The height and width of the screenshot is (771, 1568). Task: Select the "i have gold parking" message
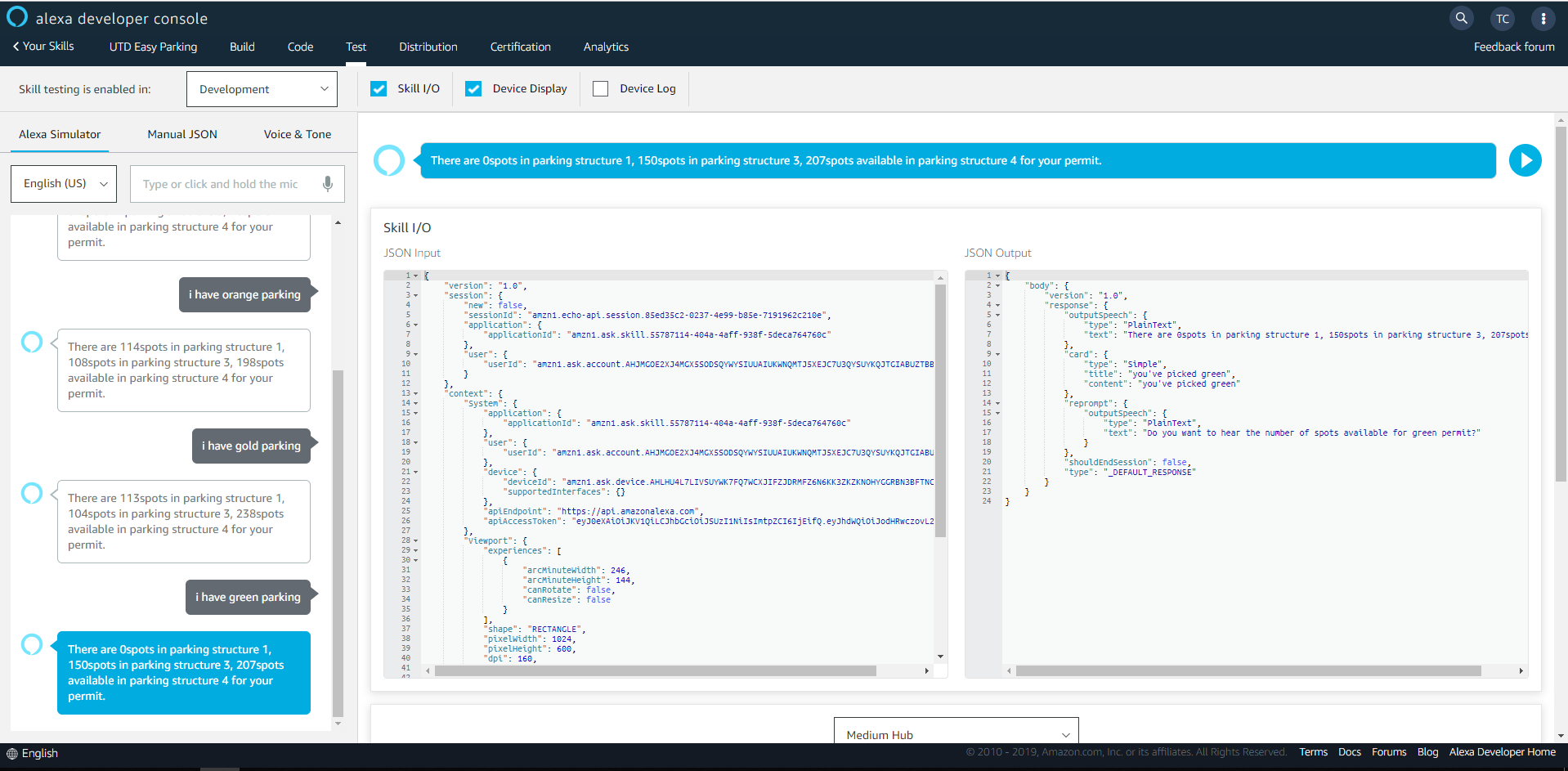(252, 446)
